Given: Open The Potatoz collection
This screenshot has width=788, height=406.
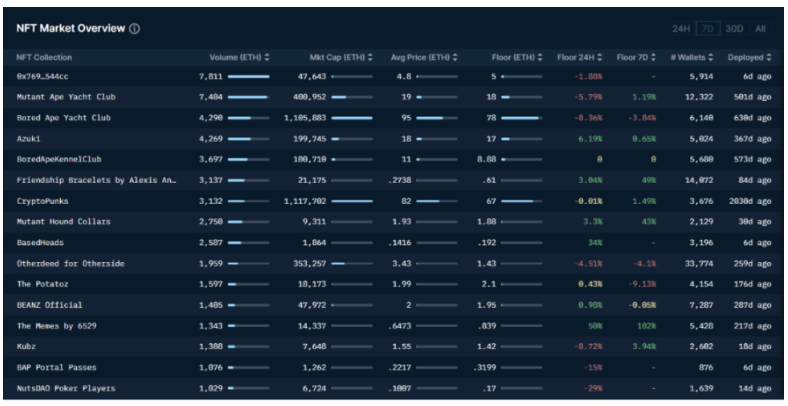Looking at the screenshot, I should (x=42, y=284).
